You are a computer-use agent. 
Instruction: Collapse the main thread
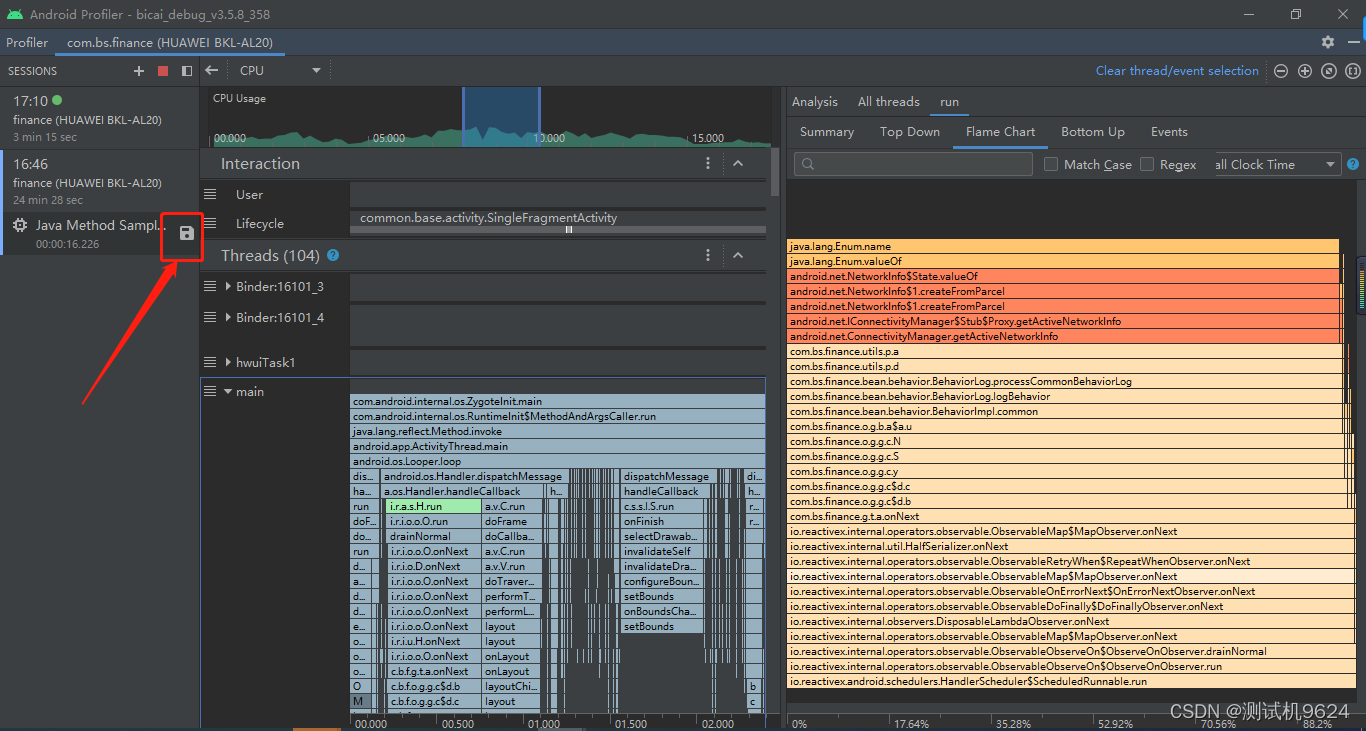coord(229,392)
